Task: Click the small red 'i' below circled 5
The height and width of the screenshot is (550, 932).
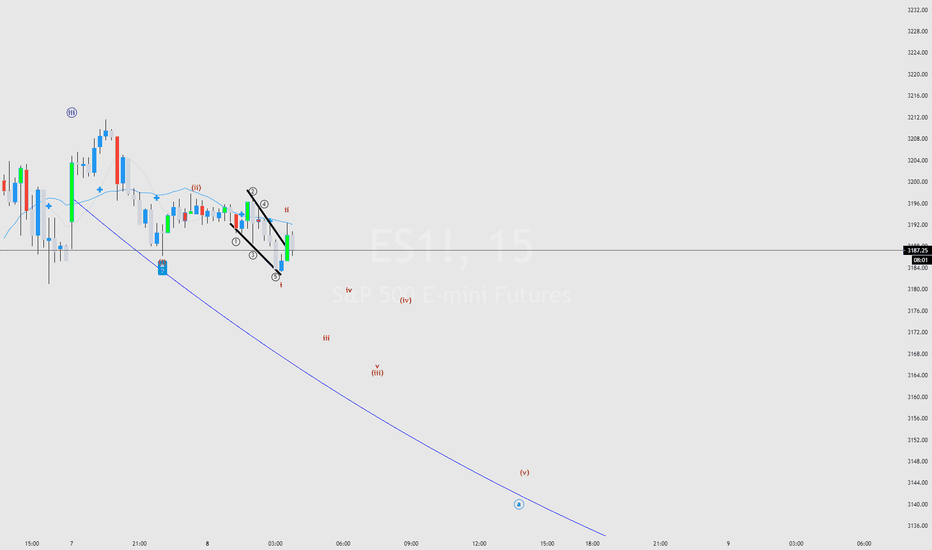Action: pos(281,285)
